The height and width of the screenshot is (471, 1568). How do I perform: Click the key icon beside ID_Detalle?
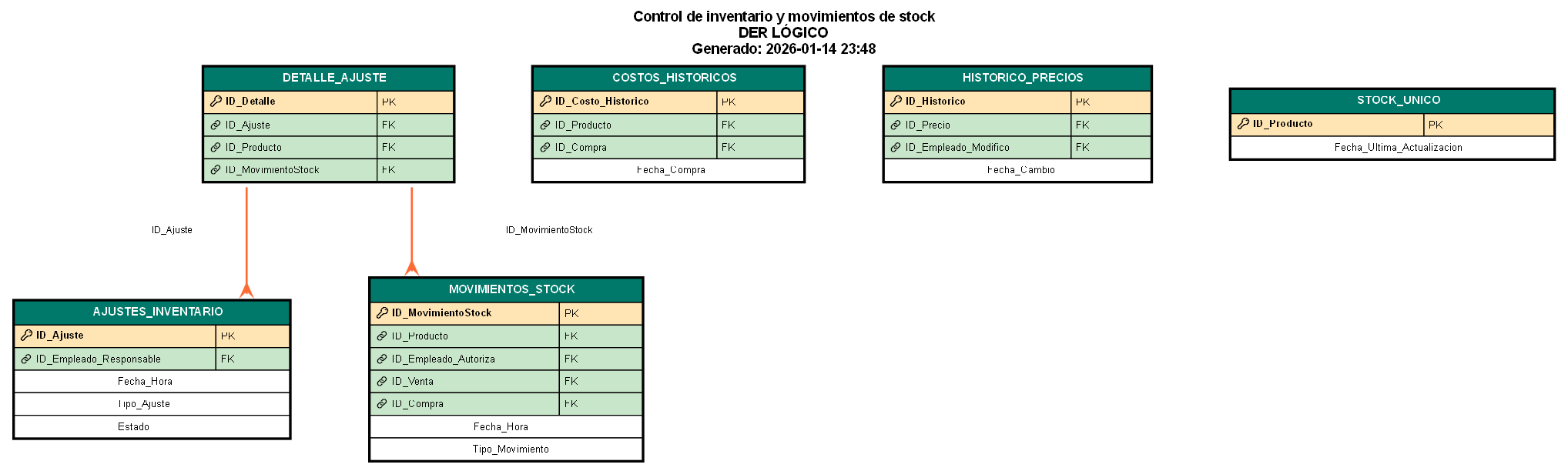pos(216,102)
